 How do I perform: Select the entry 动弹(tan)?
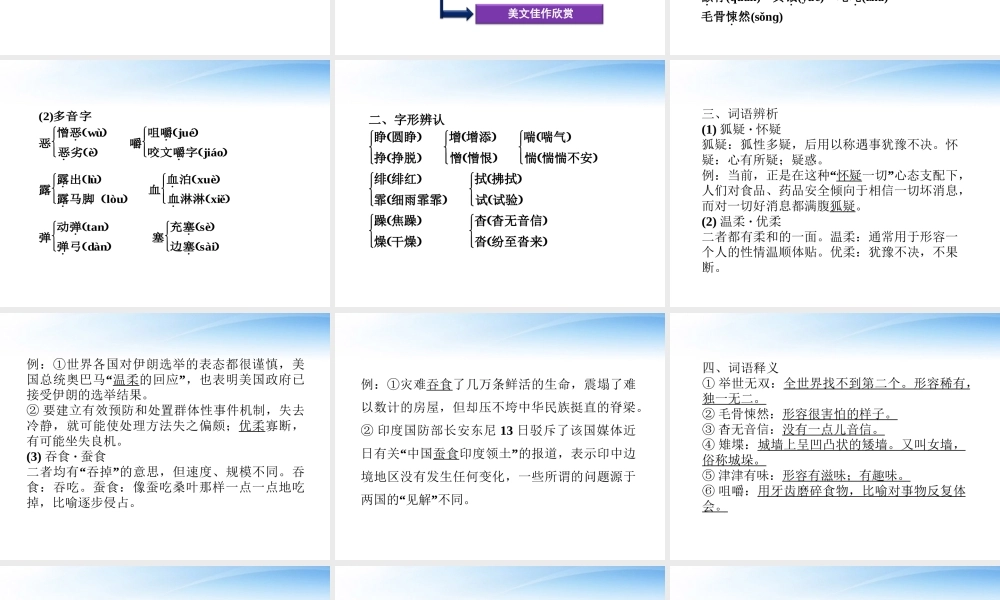pyautogui.click(x=83, y=227)
